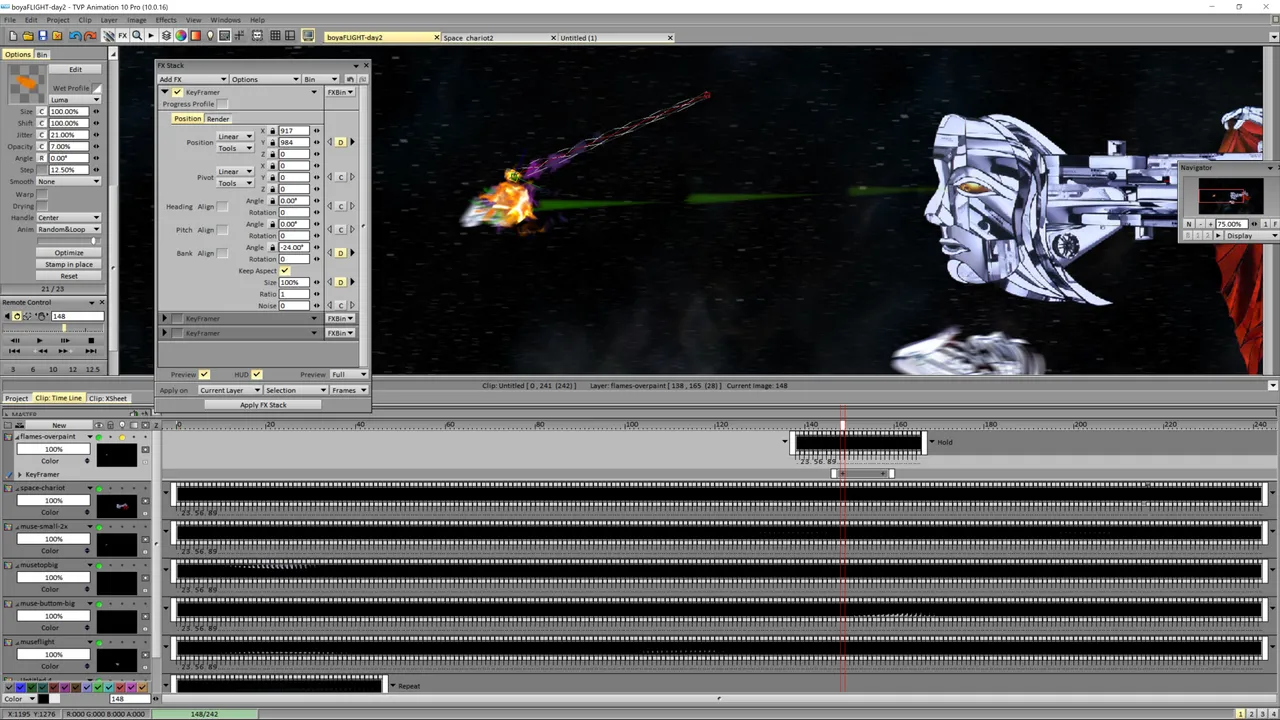Viewport: 1280px width, 720px height.
Task: Open the Preview Full quality dropdown
Action: (x=348, y=374)
